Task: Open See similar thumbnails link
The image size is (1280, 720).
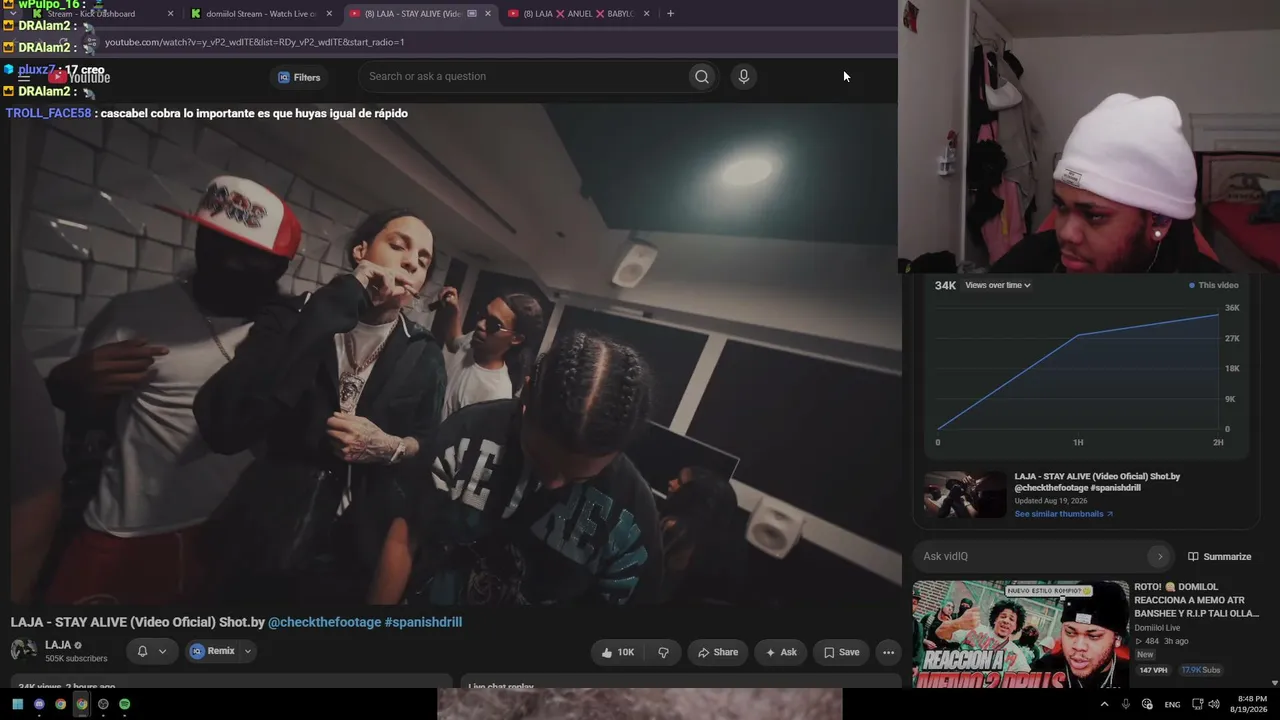Action: pyautogui.click(x=1063, y=514)
